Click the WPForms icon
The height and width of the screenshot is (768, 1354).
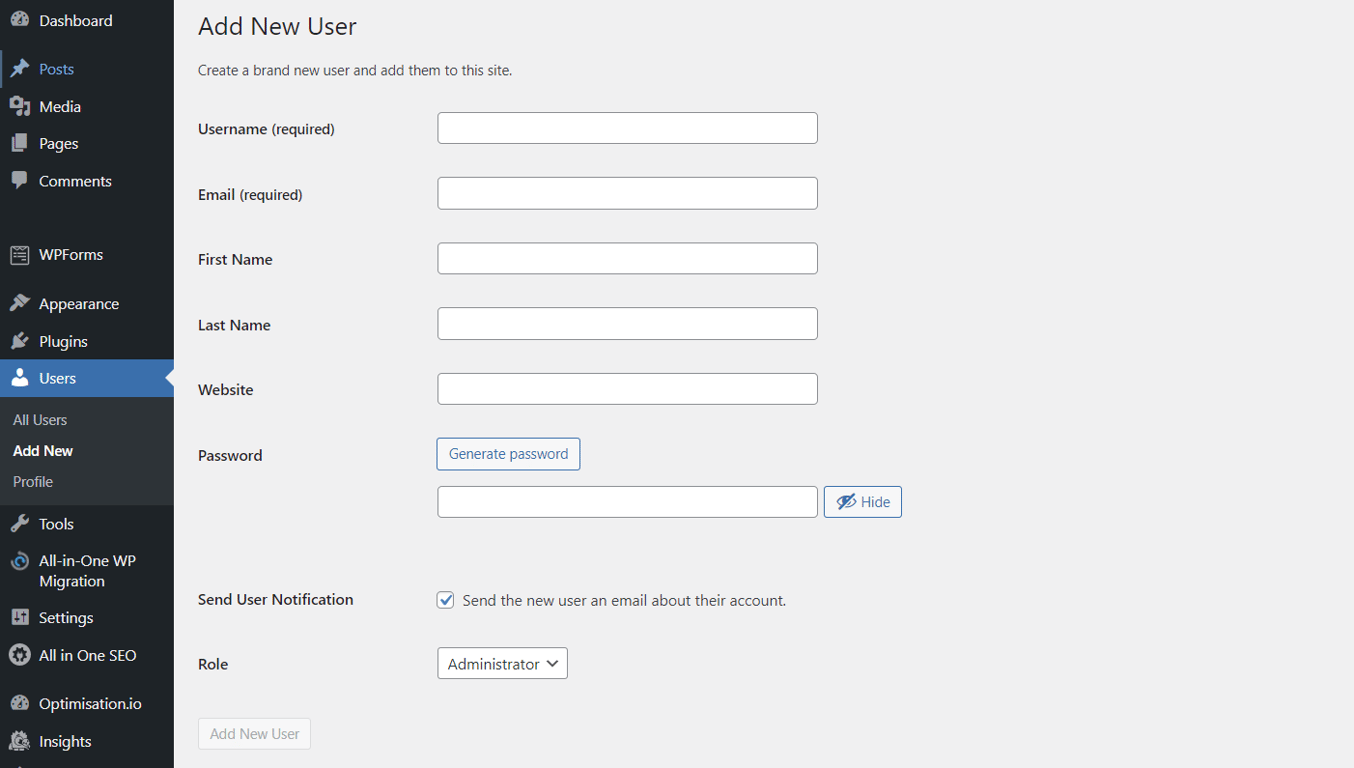[20, 254]
